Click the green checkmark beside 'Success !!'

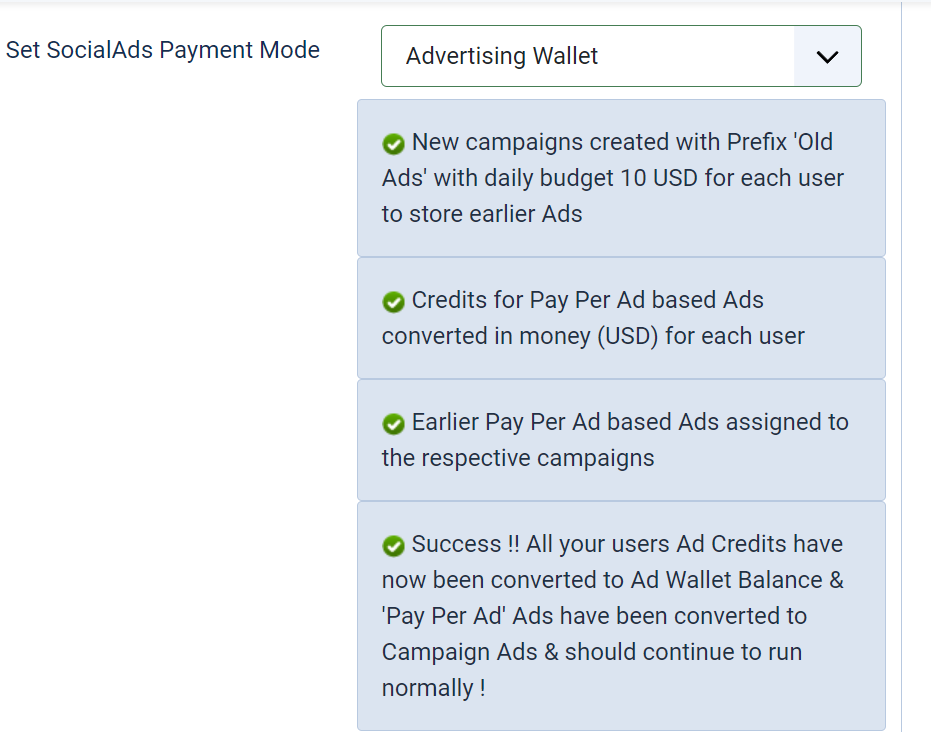(393, 546)
